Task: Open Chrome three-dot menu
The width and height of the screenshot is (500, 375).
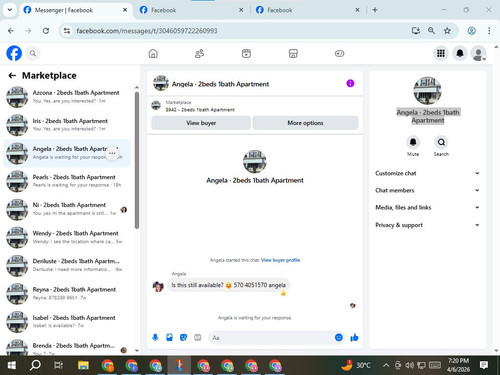Action: 489,31
